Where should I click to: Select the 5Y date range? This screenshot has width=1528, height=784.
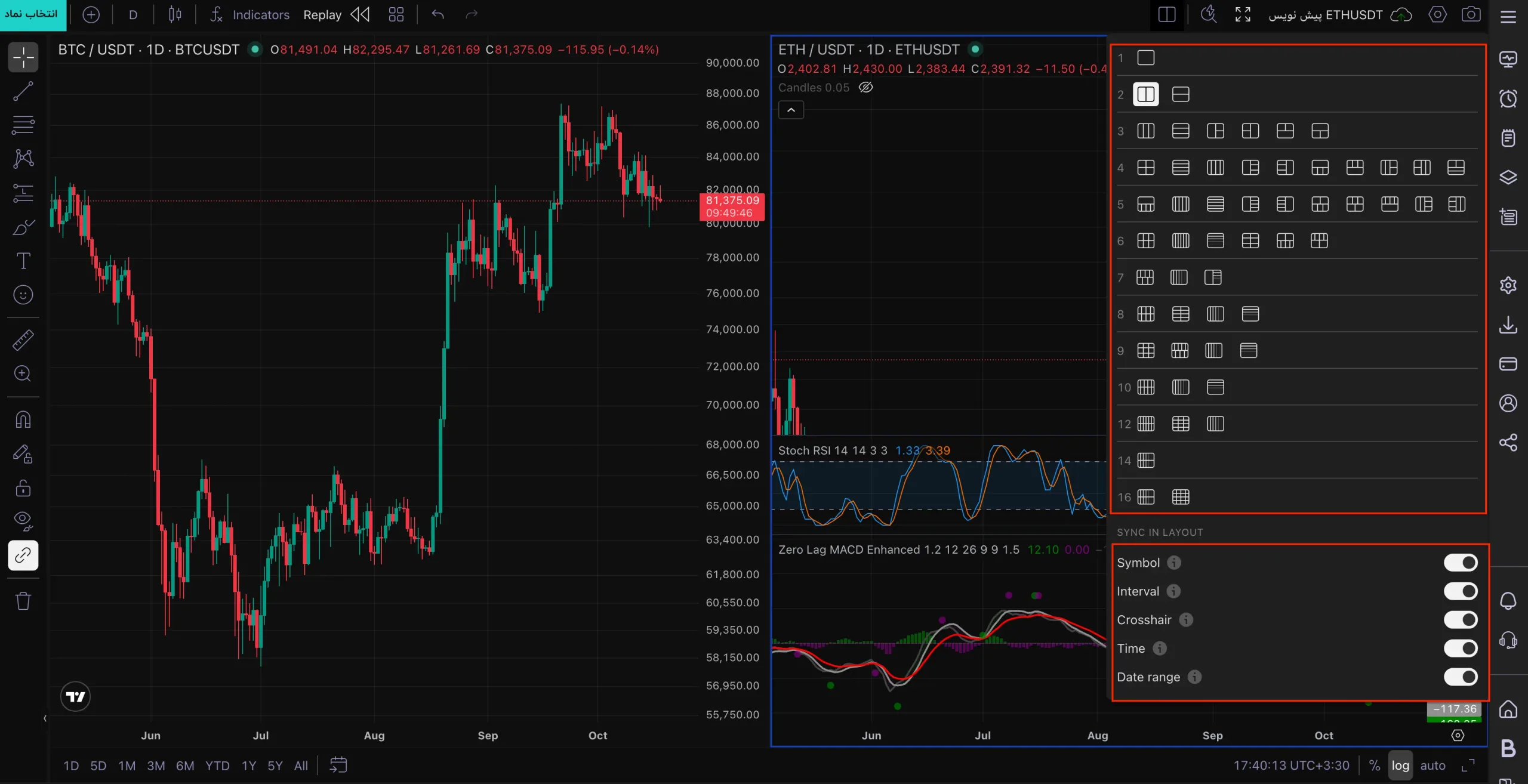coord(275,766)
